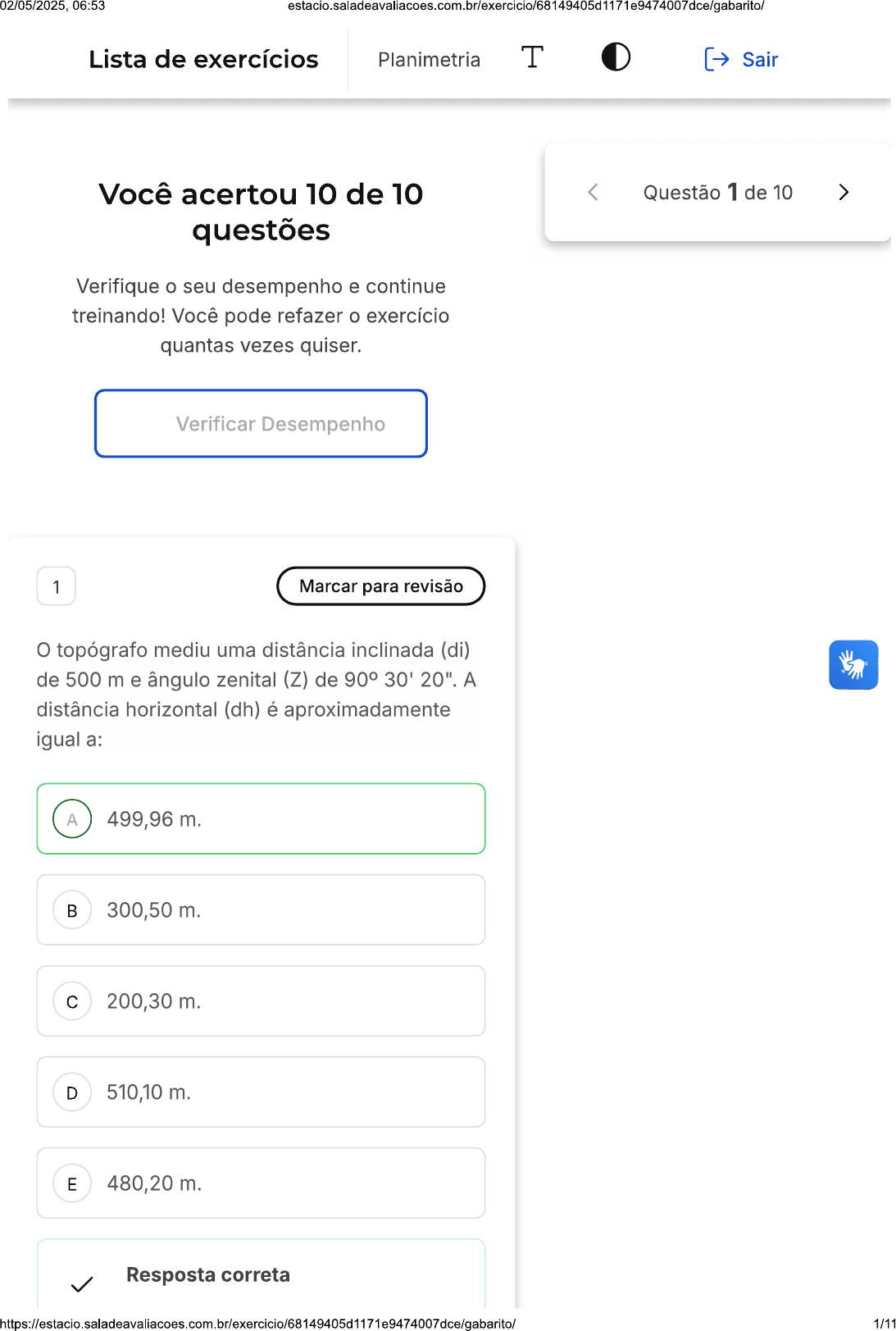
Task: Click the Verificar Desempenho button
Action: point(261,423)
